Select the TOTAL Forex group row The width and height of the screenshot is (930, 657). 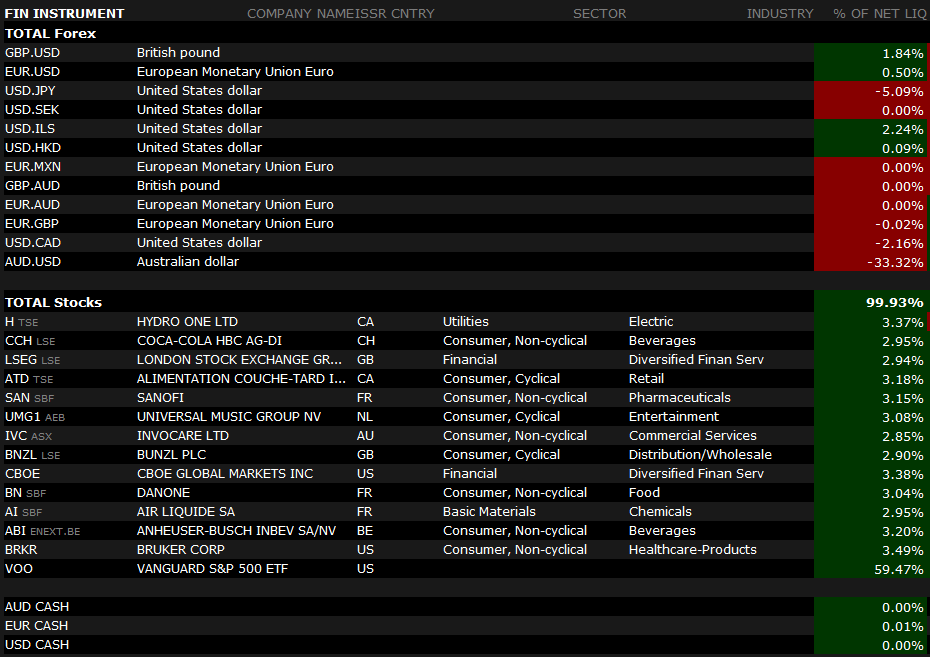(x=465, y=33)
